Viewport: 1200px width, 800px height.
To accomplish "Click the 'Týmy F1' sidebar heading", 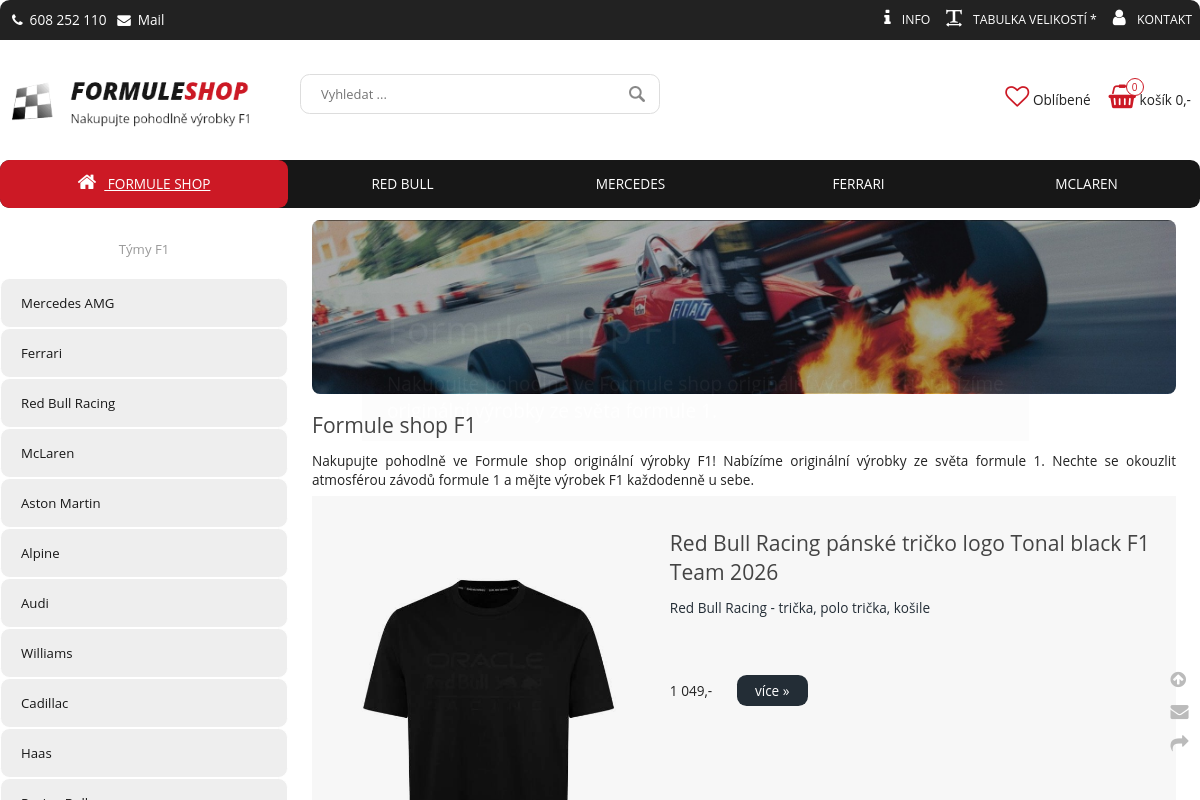I will pos(144,250).
